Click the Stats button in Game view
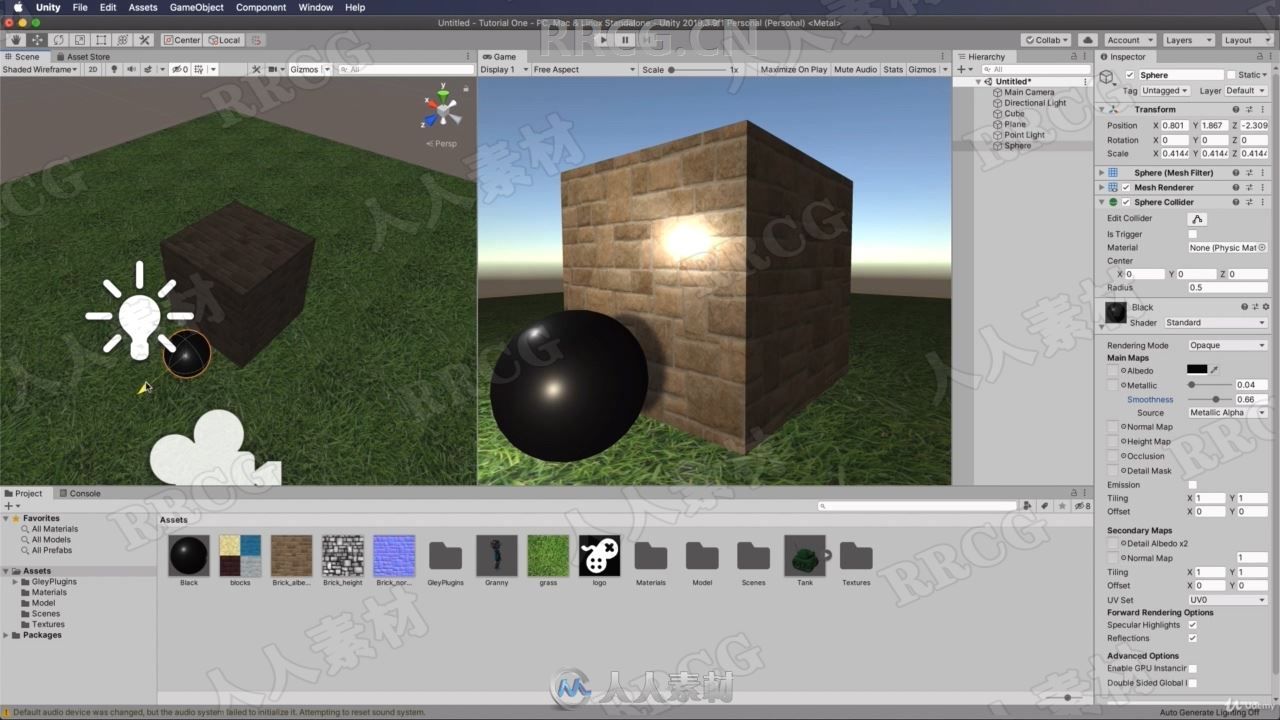 (893, 70)
